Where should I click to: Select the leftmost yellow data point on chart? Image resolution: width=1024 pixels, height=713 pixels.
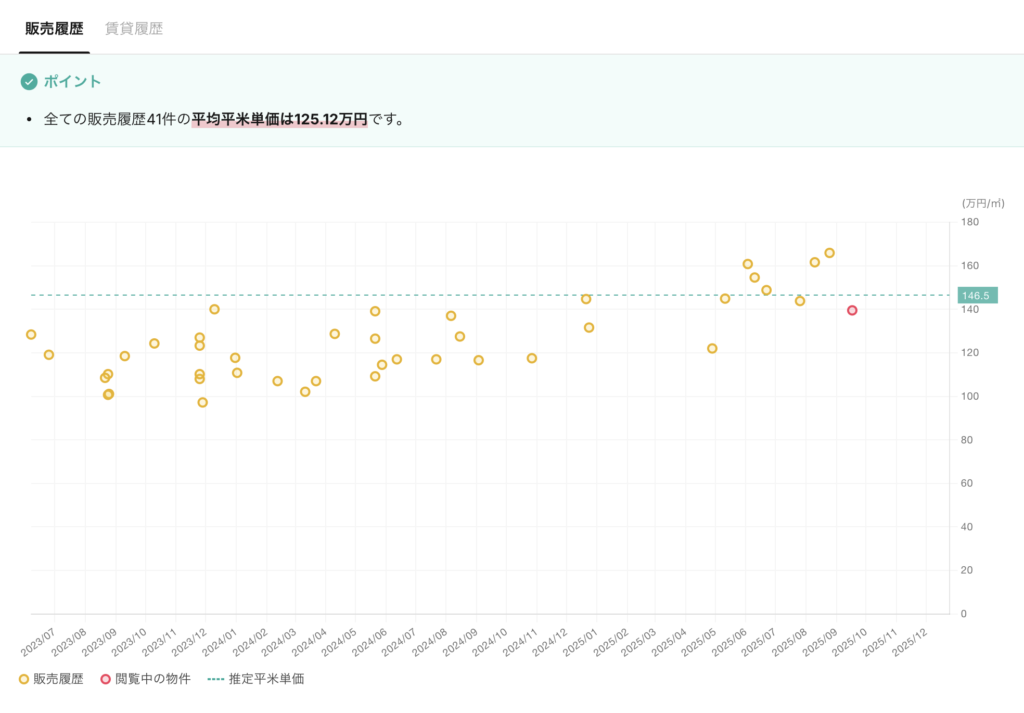(31, 335)
